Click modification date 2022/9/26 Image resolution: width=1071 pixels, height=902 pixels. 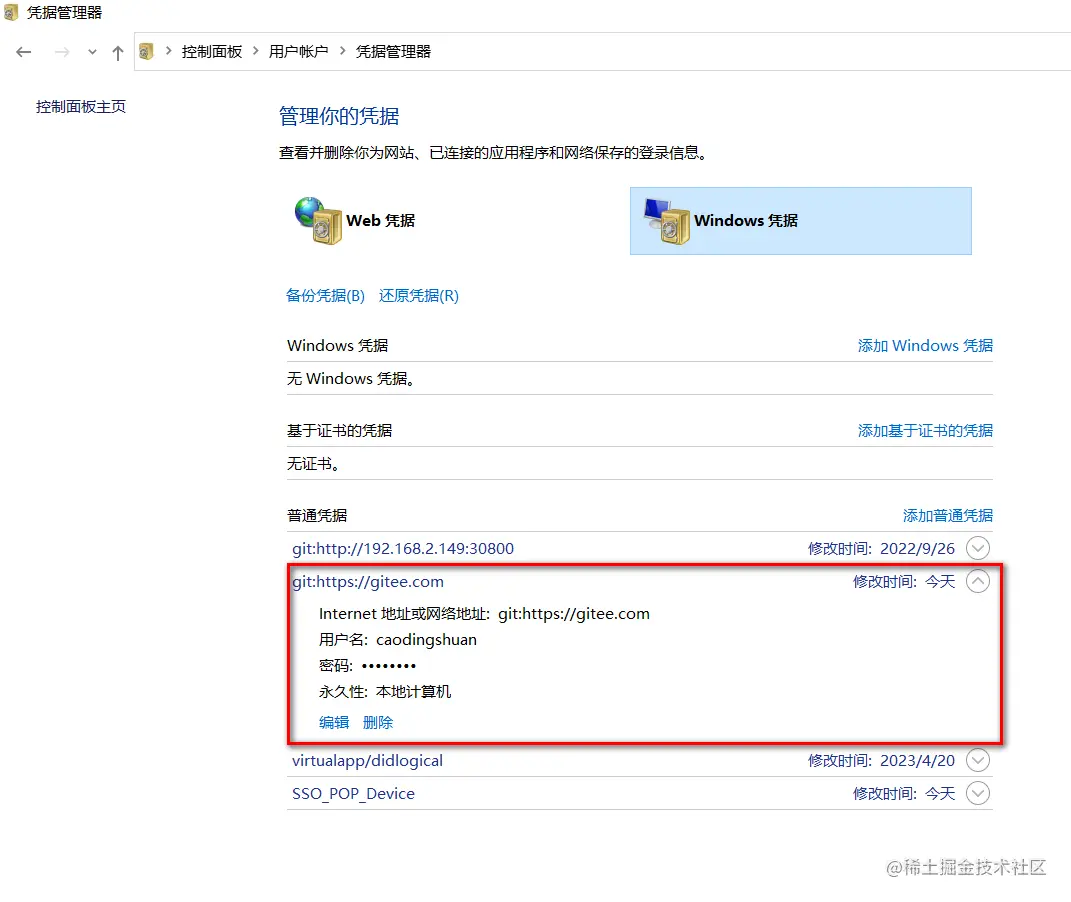(x=917, y=548)
